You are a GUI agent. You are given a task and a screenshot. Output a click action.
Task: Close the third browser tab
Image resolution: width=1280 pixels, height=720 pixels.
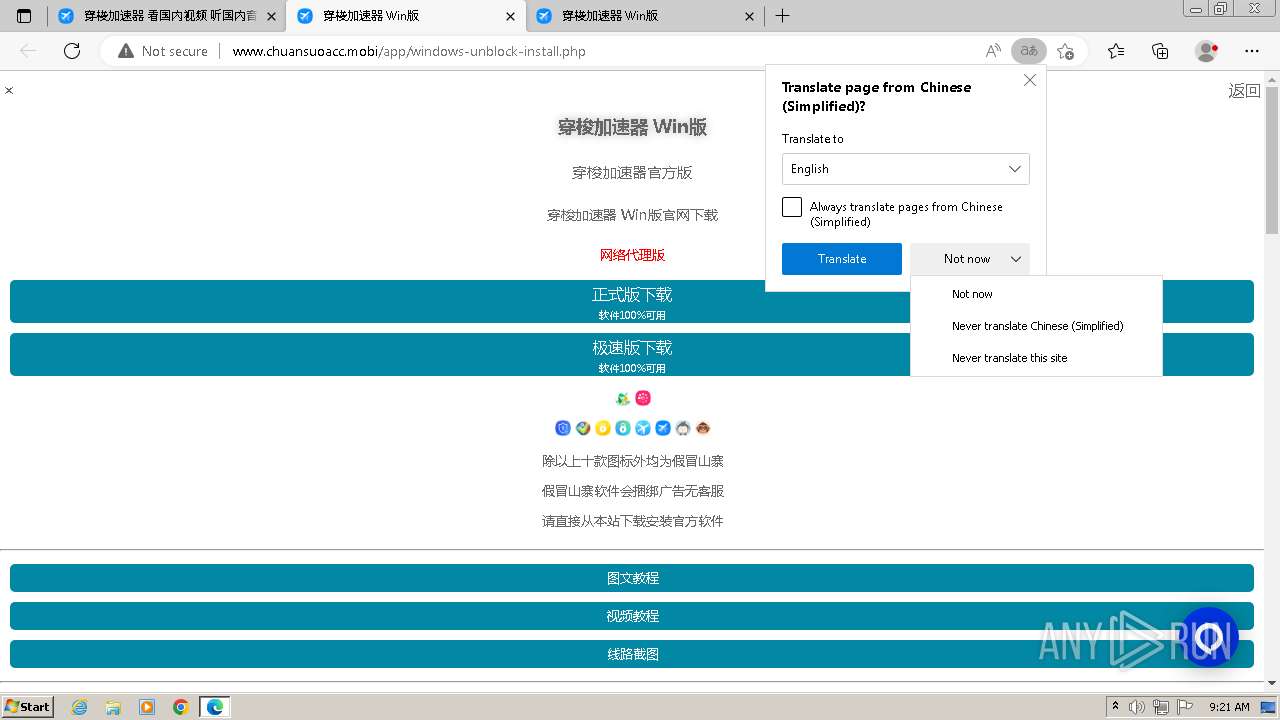click(x=750, y=16)
